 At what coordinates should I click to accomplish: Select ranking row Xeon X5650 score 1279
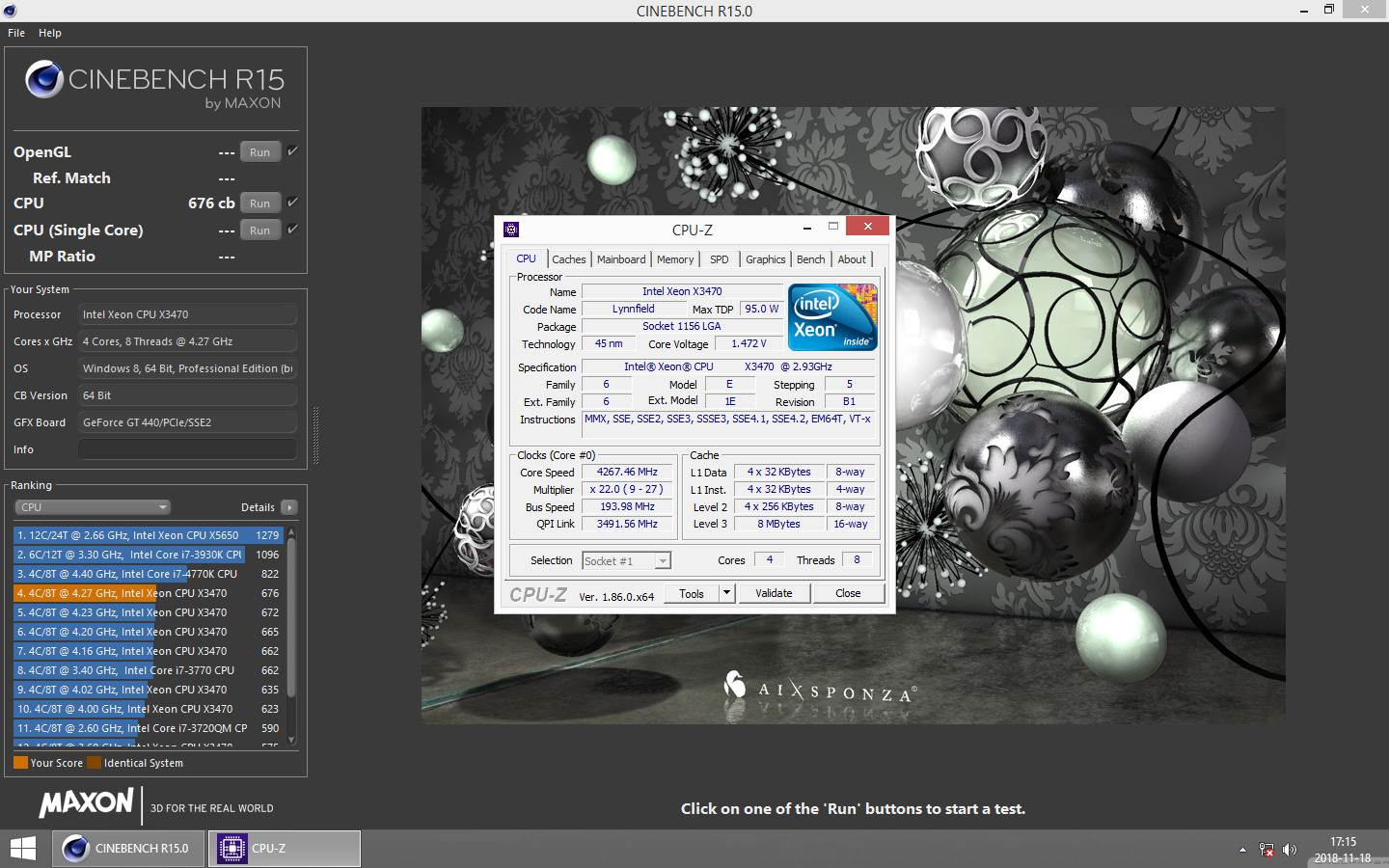pyautogui.click(x=148, y=535)
